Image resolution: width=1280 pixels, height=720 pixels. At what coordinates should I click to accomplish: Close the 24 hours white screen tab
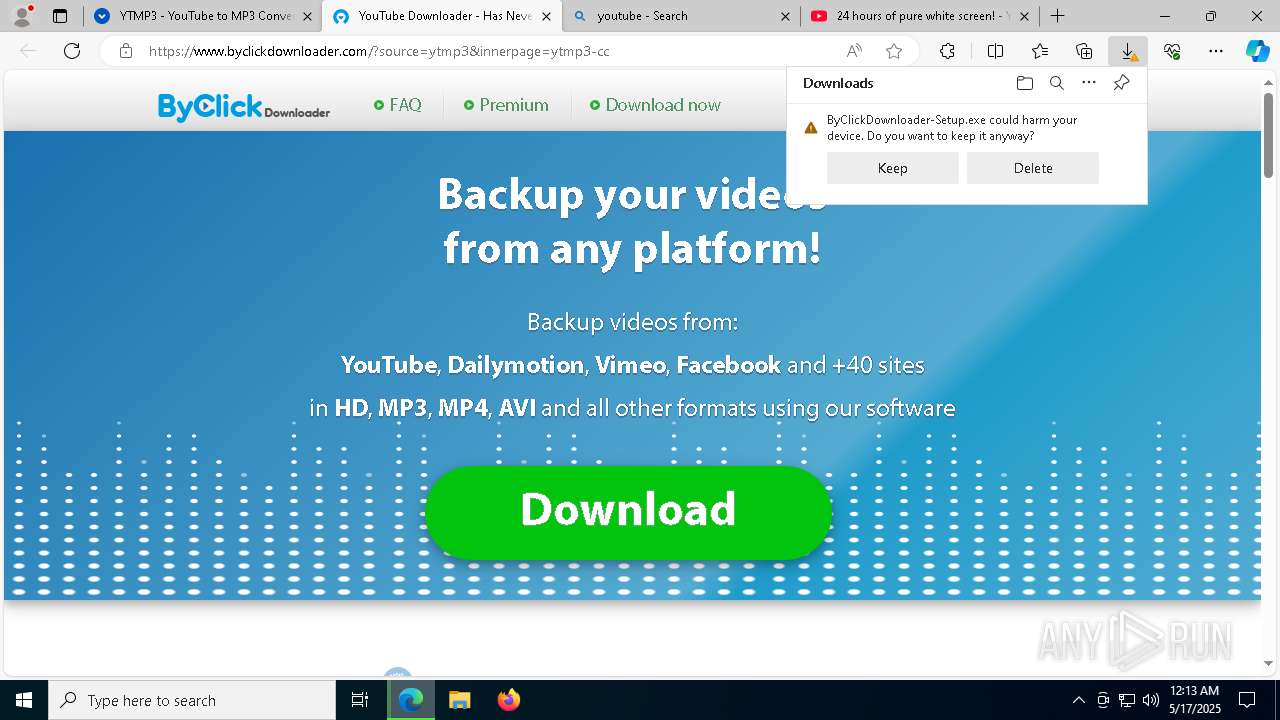pos(1024,16)
